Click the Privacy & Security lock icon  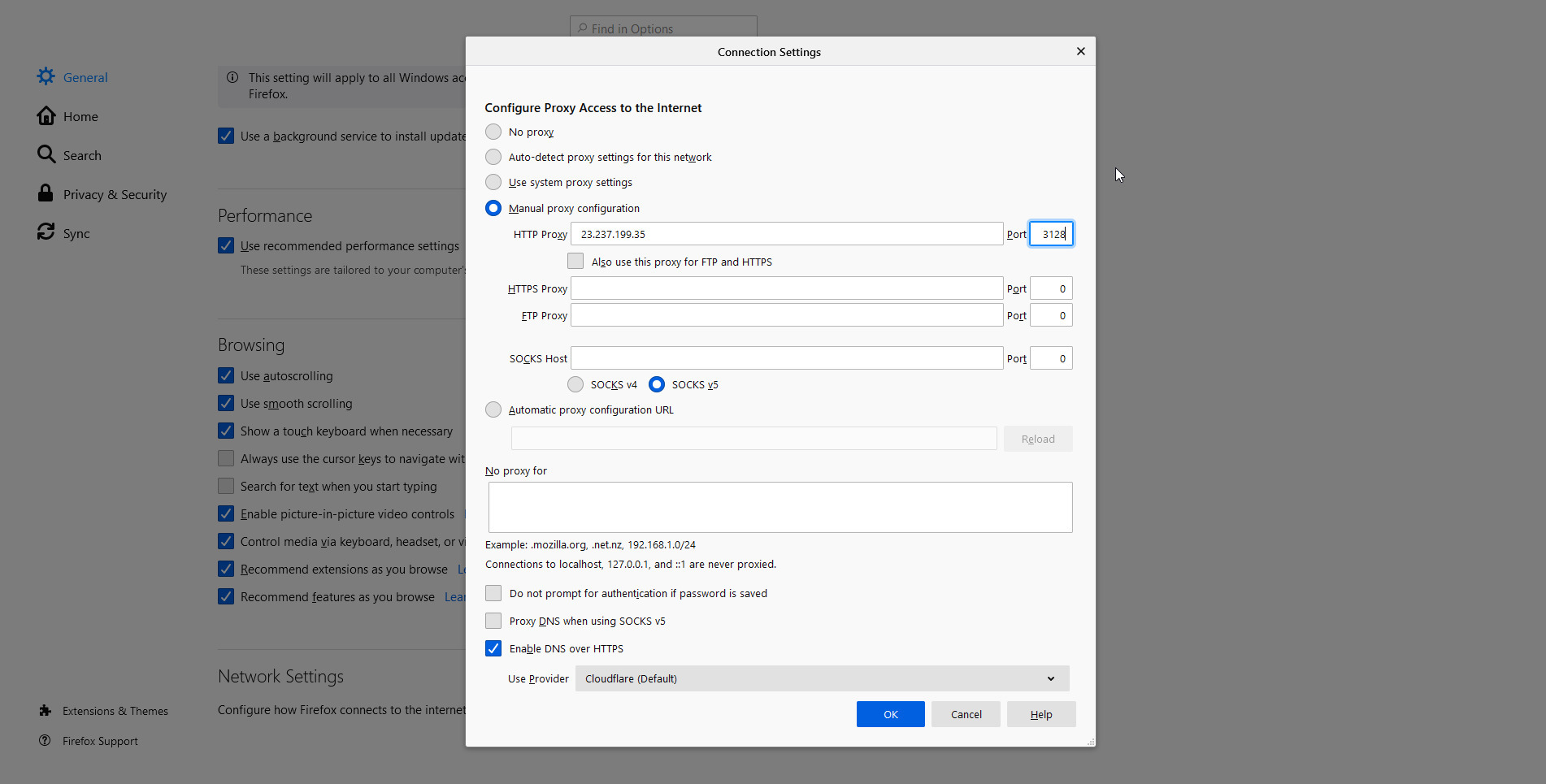[46, 193]
